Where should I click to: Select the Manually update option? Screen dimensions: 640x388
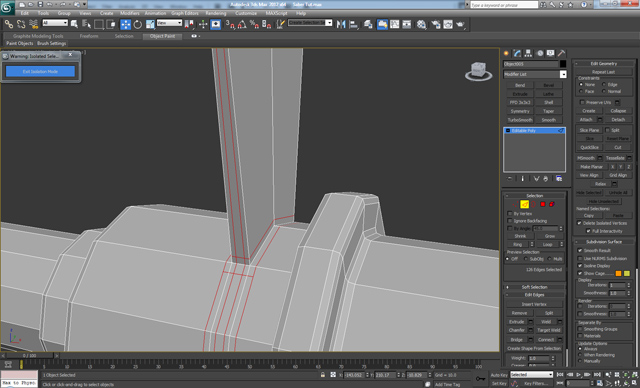pos(580,361)
